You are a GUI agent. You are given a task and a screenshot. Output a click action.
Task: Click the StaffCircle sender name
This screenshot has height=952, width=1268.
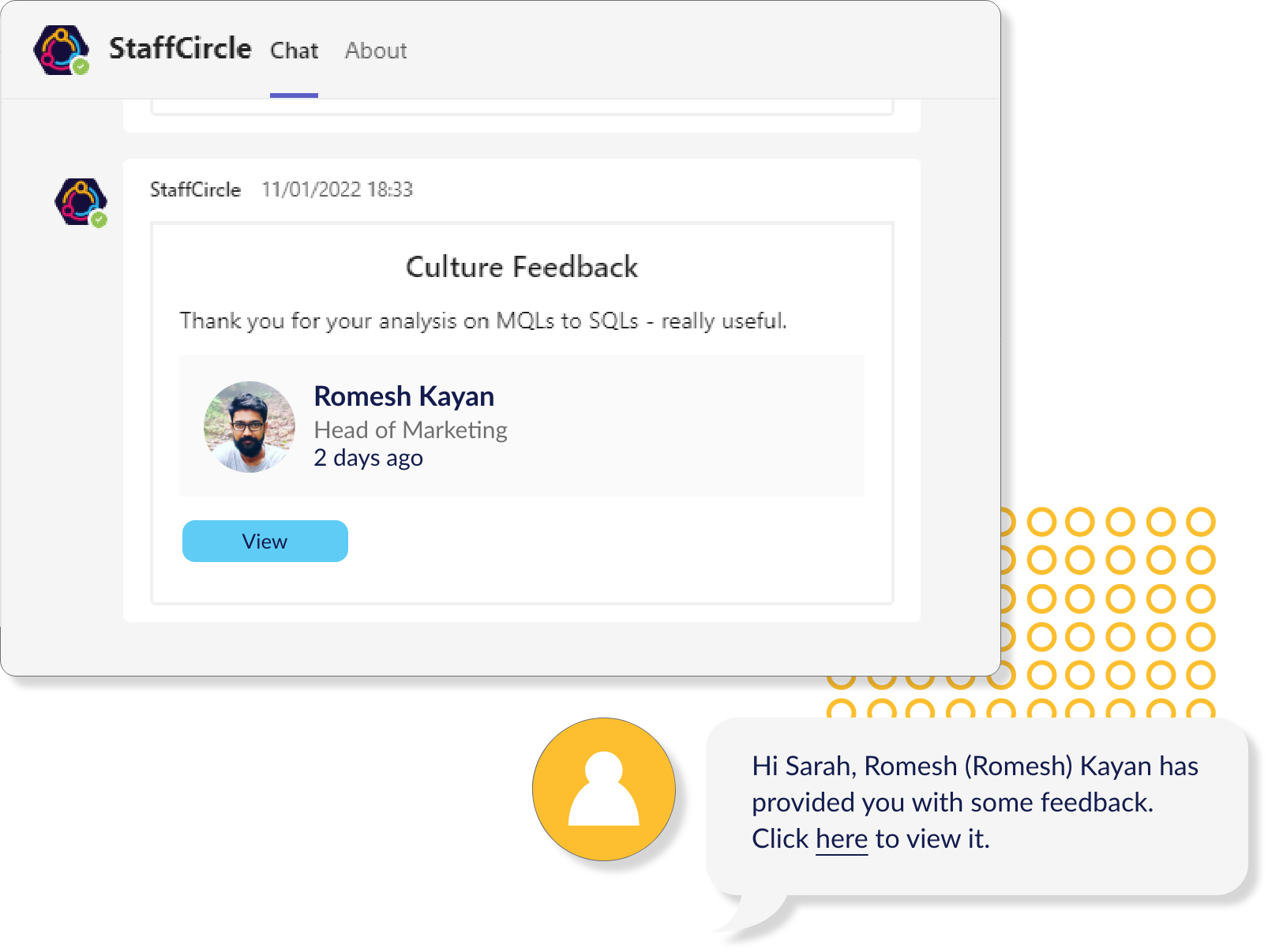pyautogui.click(x=195, y=189)
